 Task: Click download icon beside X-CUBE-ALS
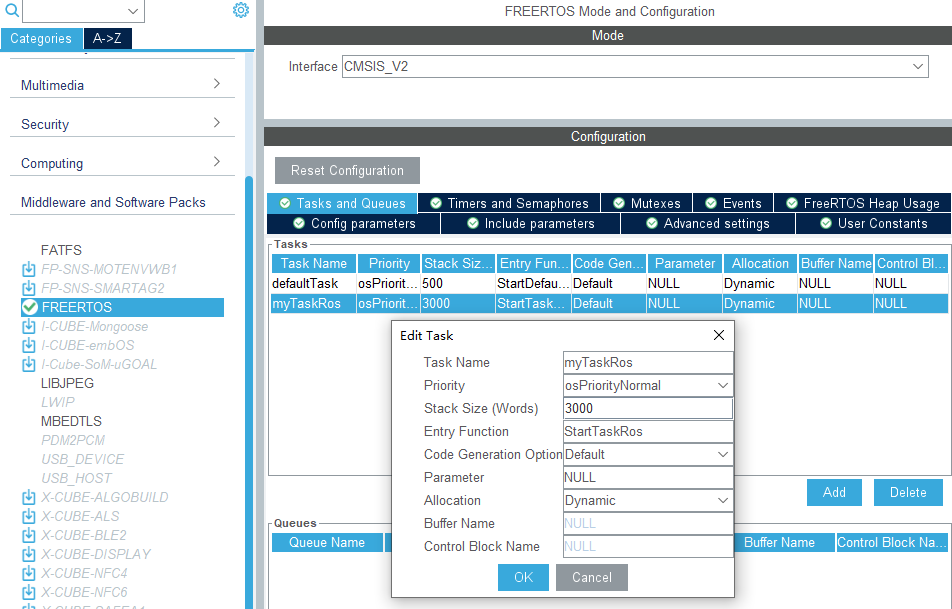(29, 516)
